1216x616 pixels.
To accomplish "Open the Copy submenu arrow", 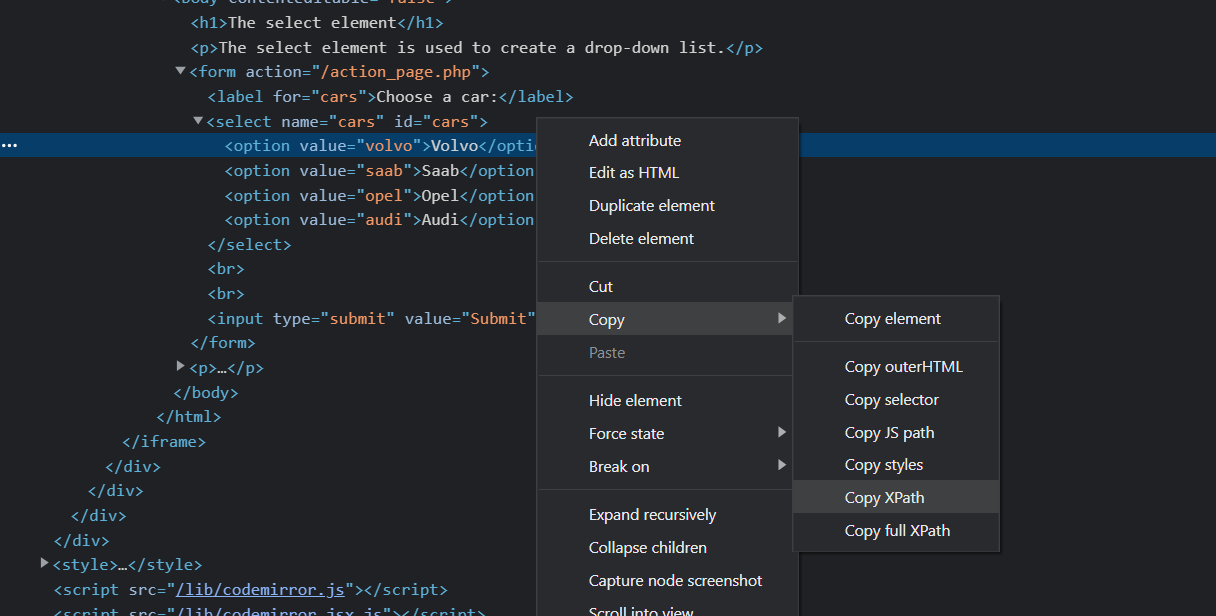I will point(782,319).
